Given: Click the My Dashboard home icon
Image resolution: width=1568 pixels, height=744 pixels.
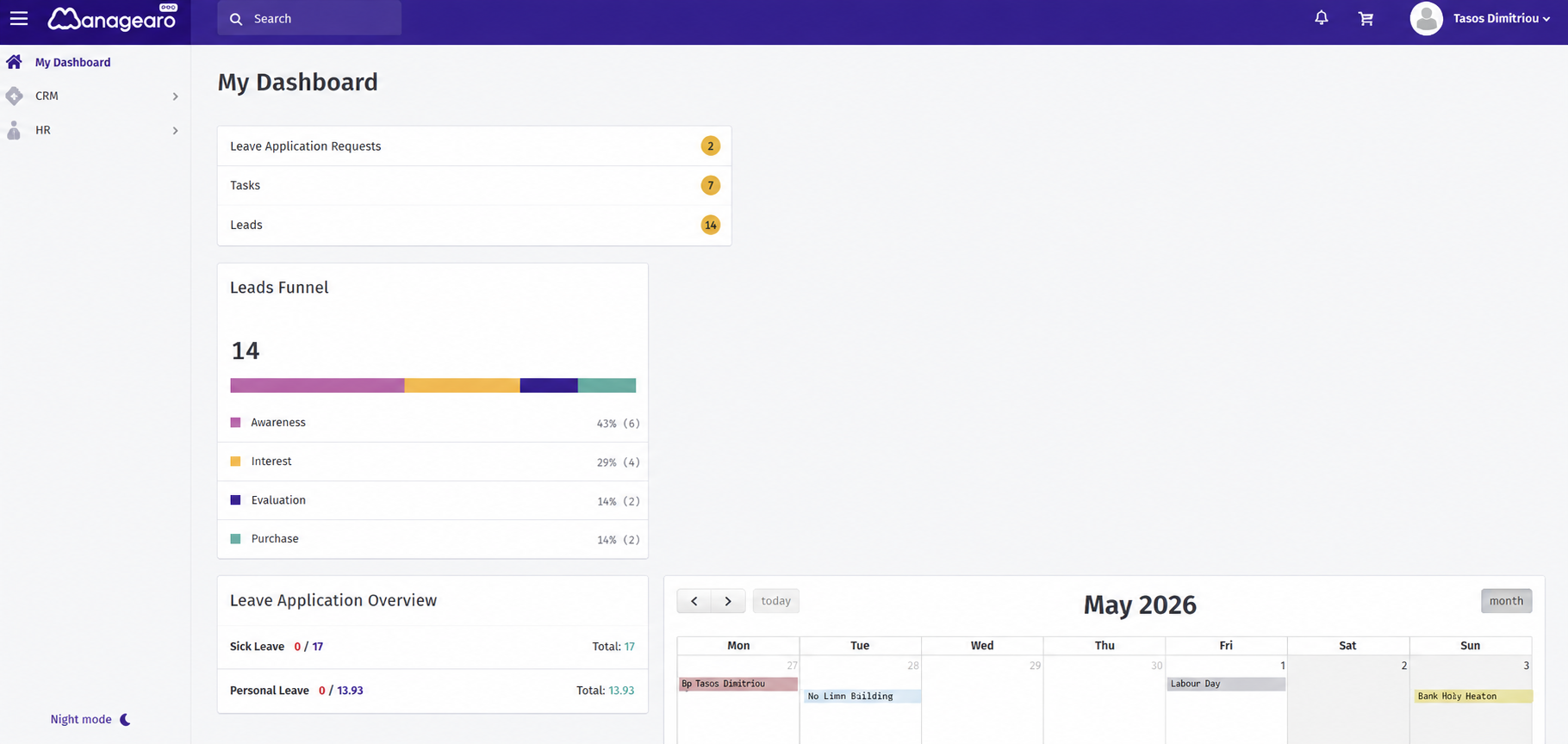Looking at the screenshot, I should pos(14,62).
